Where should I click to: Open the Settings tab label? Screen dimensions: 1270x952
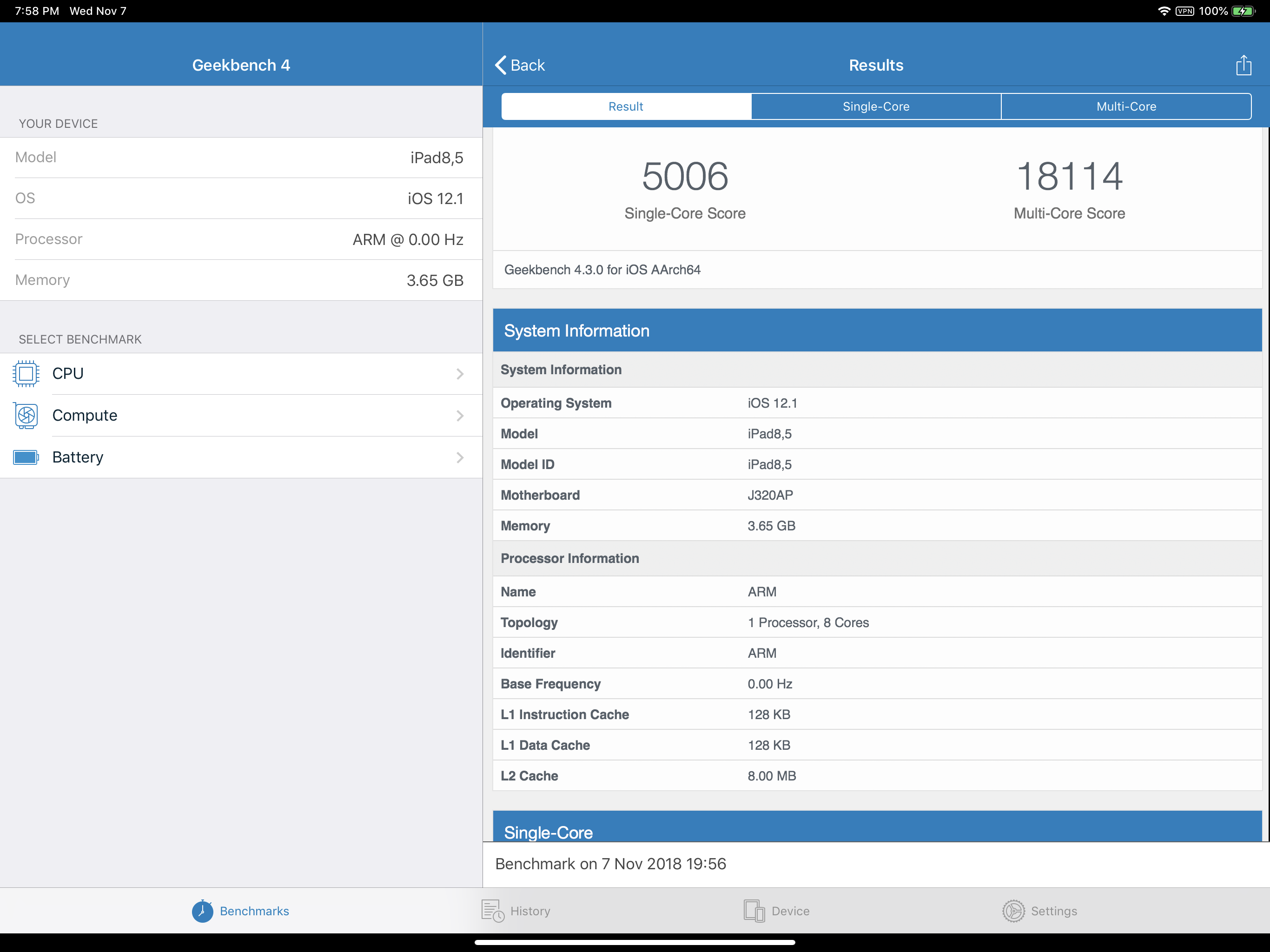1054,911
